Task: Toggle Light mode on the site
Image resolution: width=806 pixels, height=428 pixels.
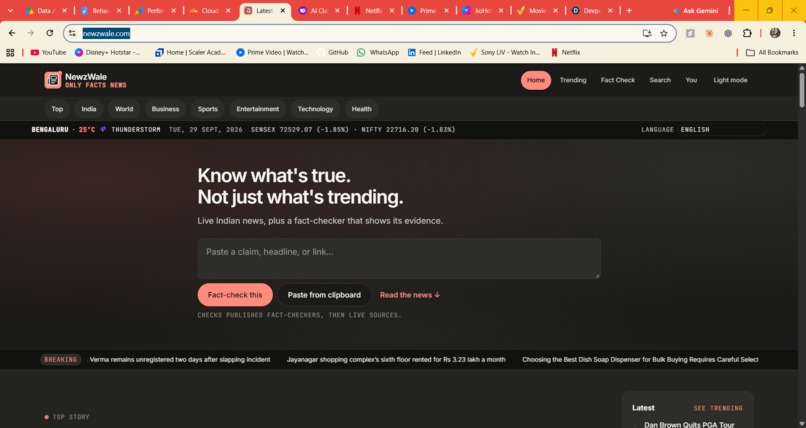Action: [730, 80]
